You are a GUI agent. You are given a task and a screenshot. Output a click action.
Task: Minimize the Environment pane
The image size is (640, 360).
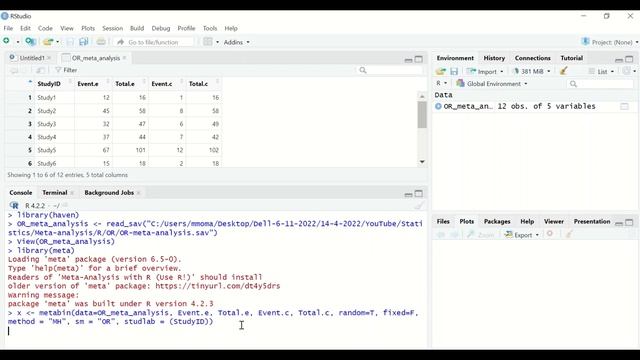619,60
